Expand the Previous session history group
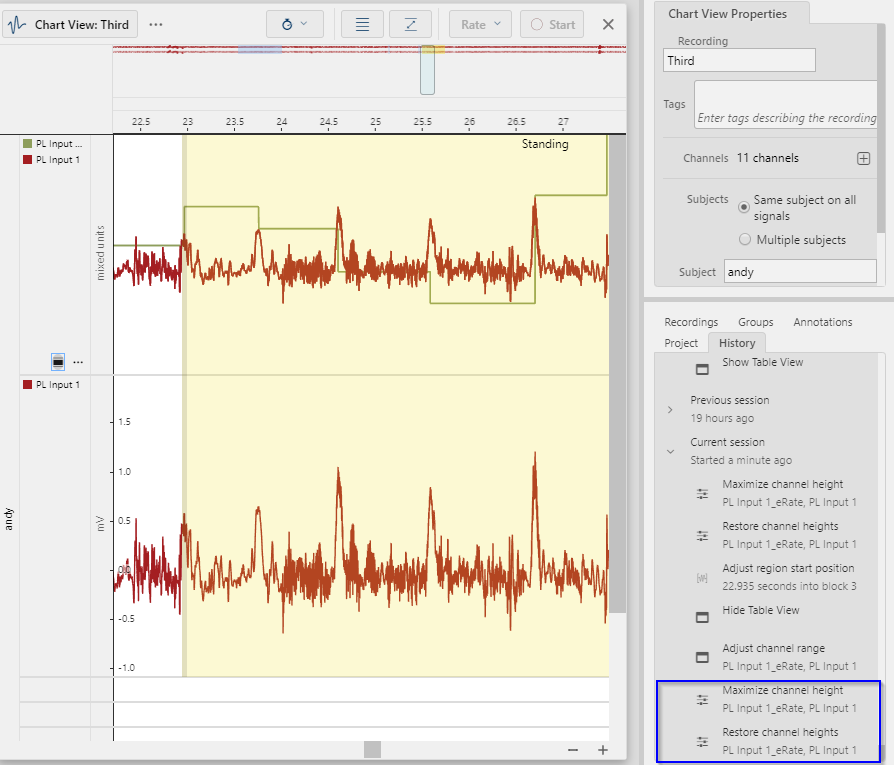Viewport: 894px width, 765px height. [670, 410]
